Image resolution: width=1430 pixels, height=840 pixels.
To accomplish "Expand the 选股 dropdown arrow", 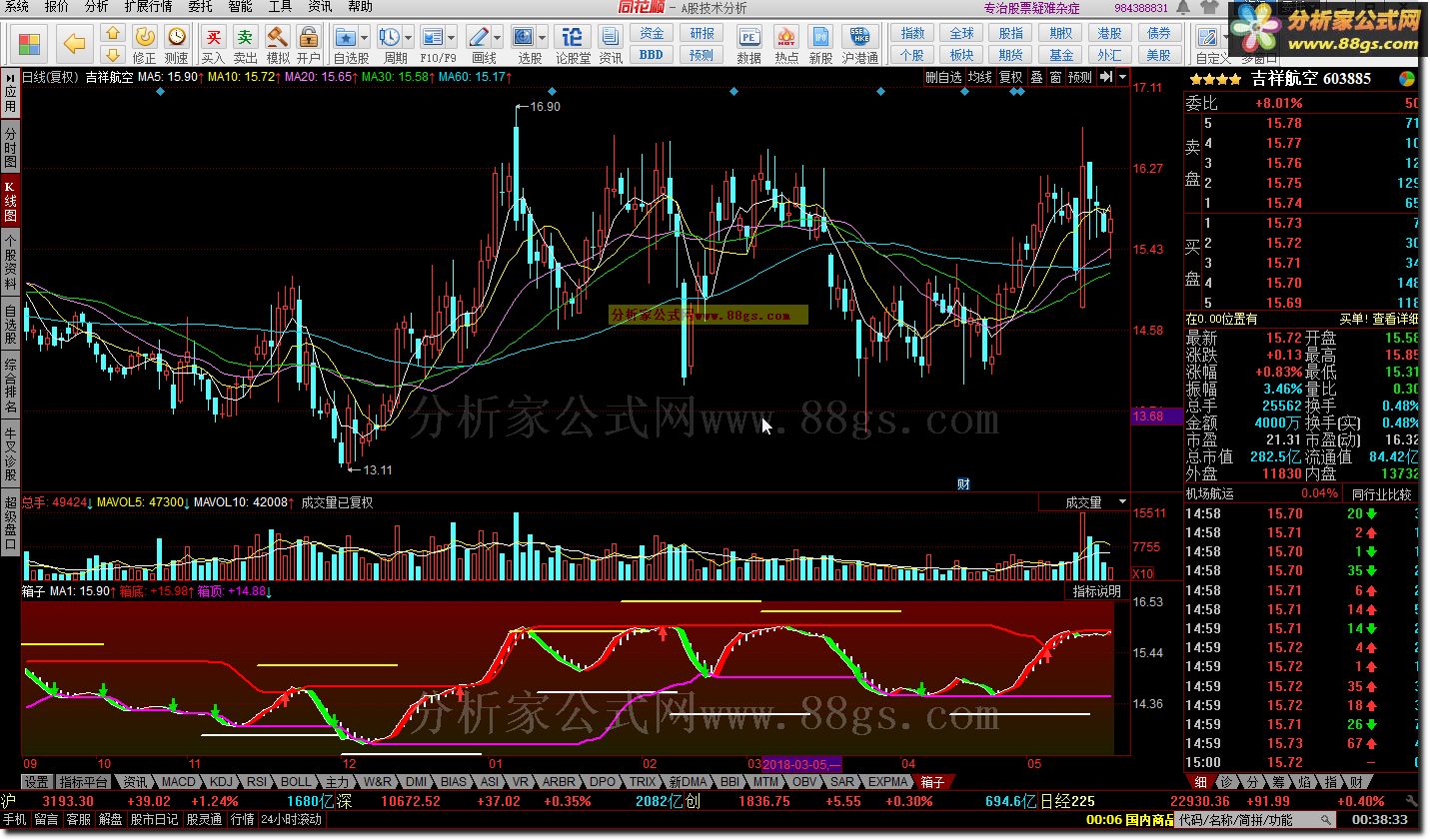I will pyautogui.click(x=543, y=38).
